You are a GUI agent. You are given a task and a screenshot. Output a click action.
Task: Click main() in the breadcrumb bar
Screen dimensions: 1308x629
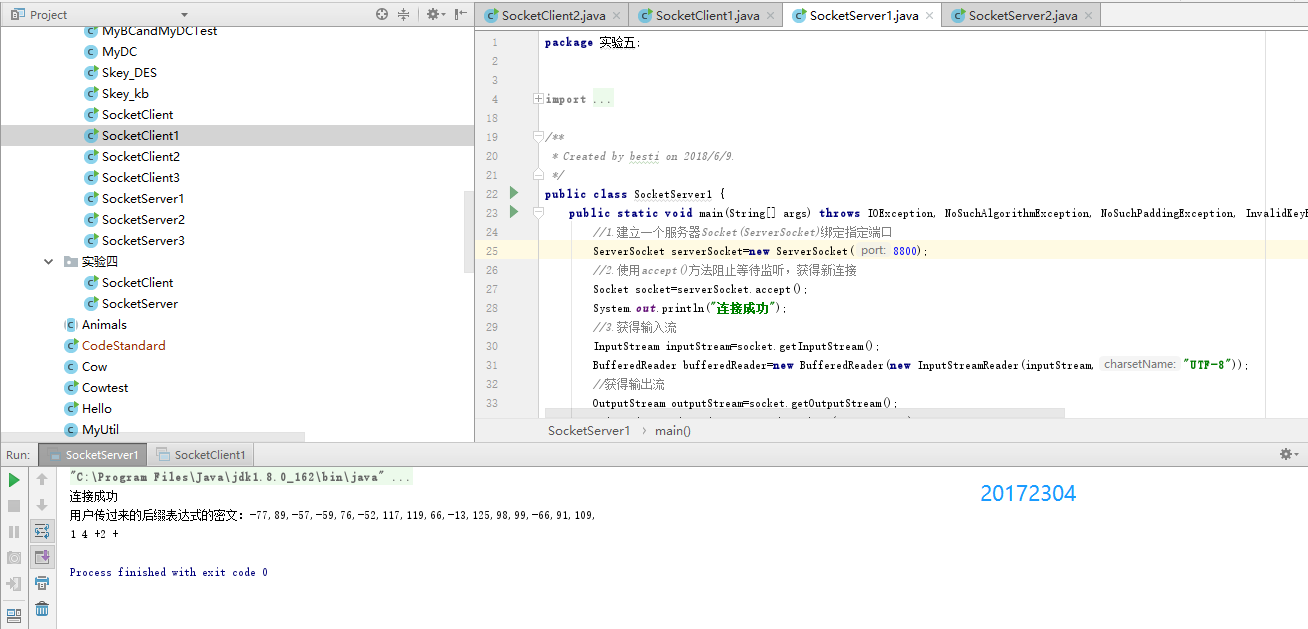(x=673, y=430)
